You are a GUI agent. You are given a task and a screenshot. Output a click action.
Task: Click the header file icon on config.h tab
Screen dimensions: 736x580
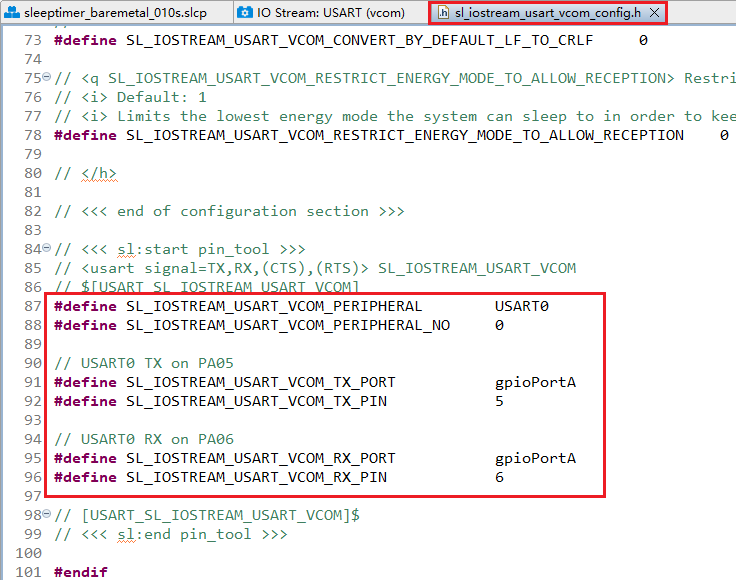pyautogui.click(x=443, y=12)
